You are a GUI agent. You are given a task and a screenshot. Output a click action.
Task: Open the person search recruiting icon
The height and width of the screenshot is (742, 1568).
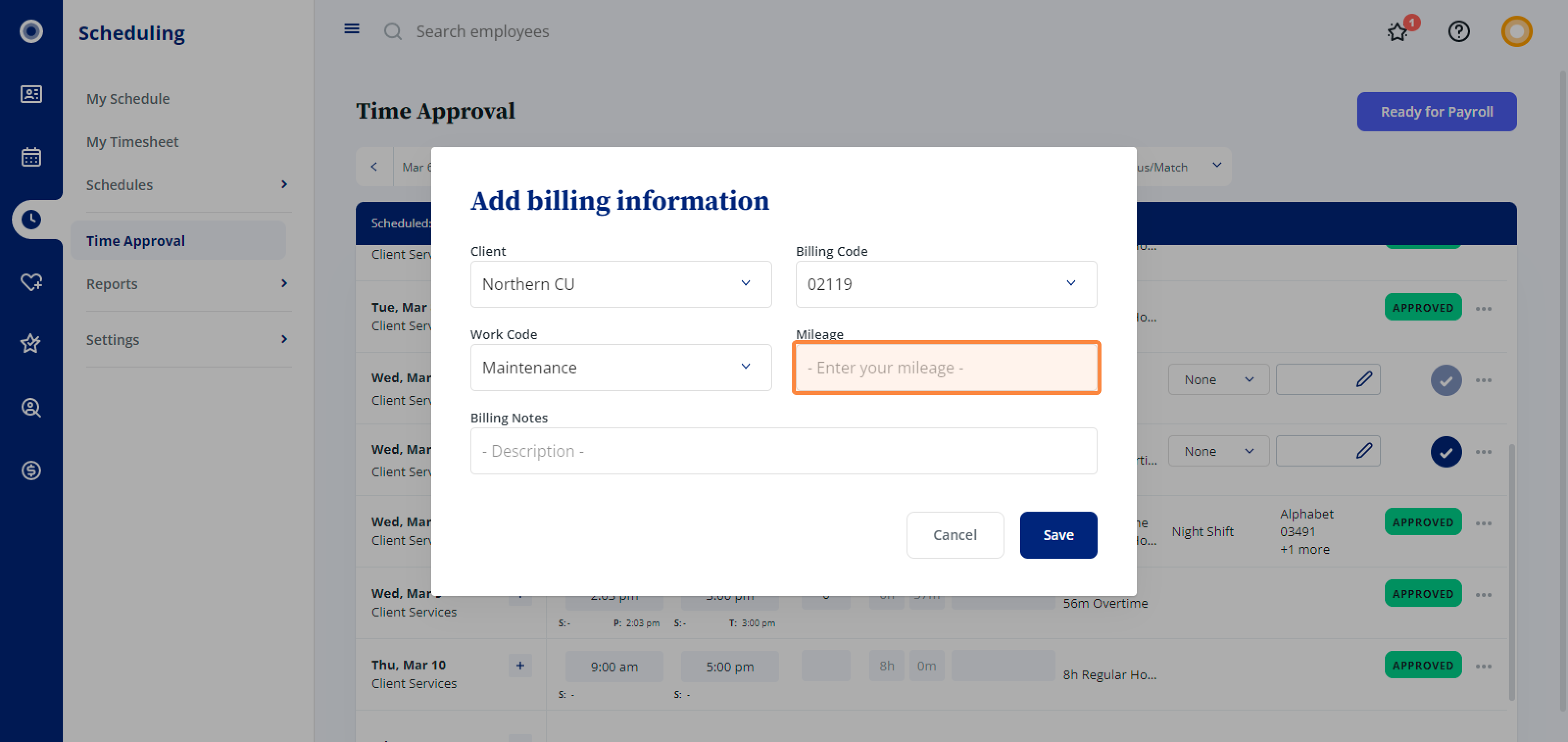31,407
